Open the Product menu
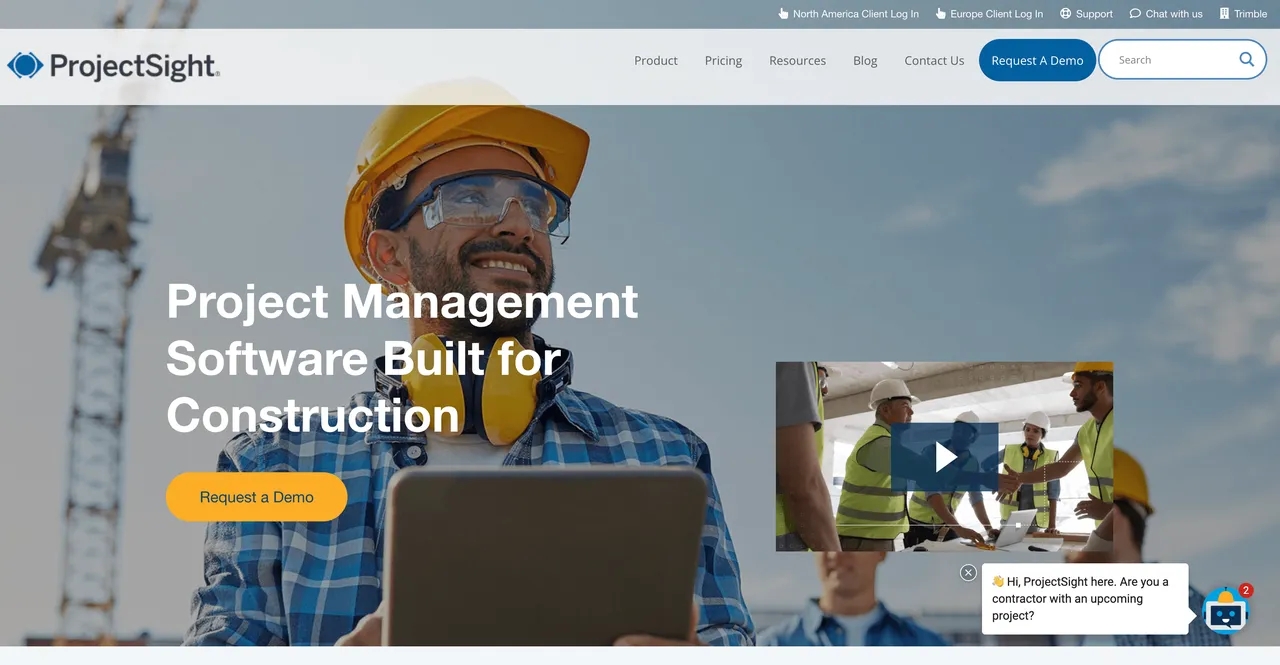This screenshot has width=1280, height=665. [x=656, y=61]
